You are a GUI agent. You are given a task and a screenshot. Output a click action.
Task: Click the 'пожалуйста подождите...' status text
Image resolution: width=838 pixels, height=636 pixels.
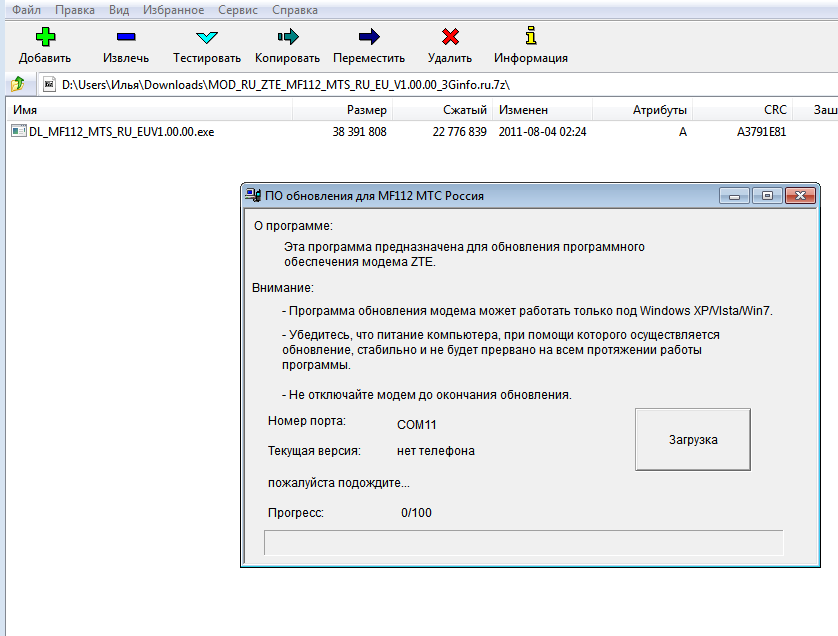pos(339,483)
